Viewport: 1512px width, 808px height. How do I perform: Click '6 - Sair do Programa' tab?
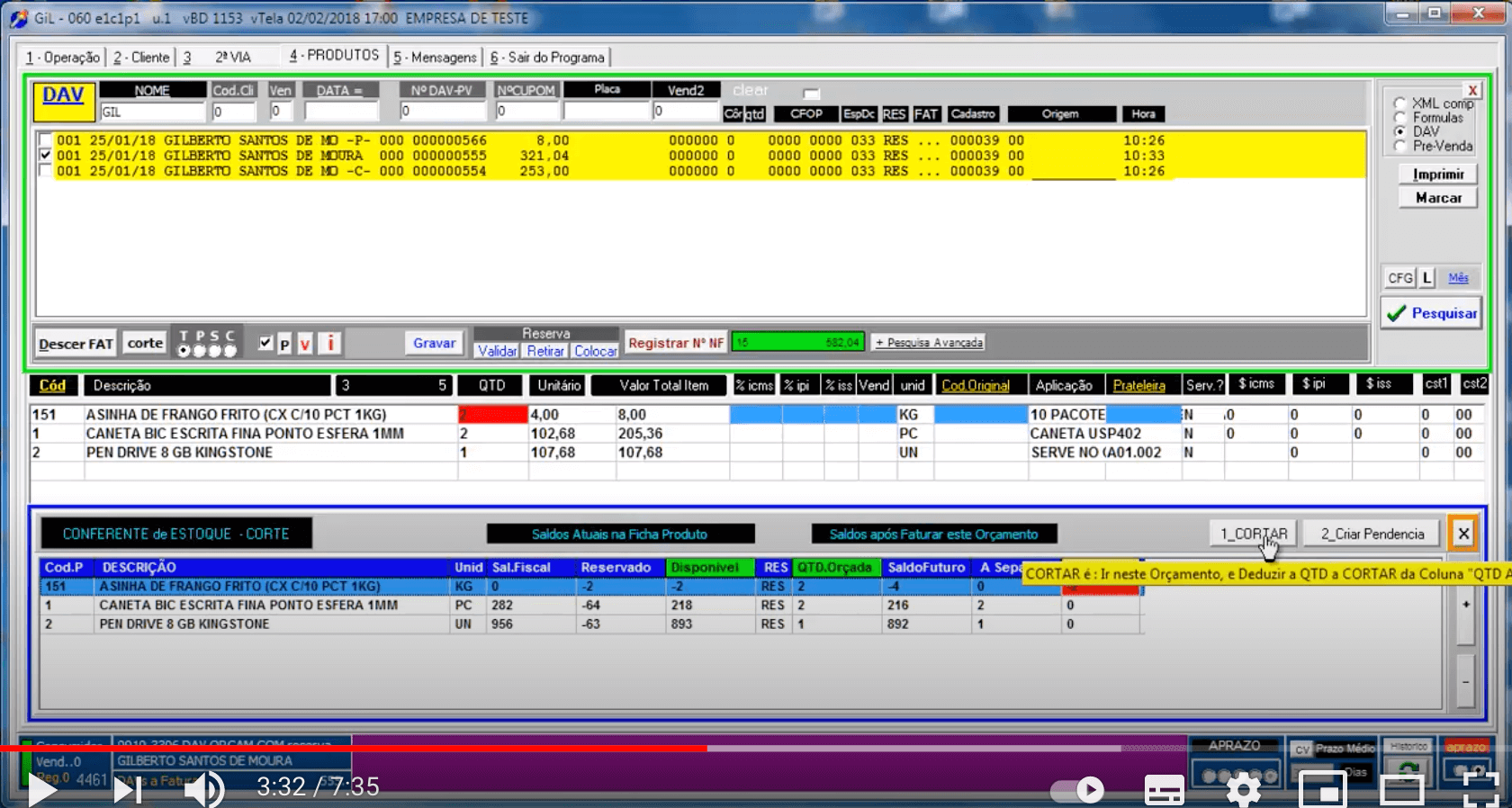pyautogui.click(x=547, y=57)
